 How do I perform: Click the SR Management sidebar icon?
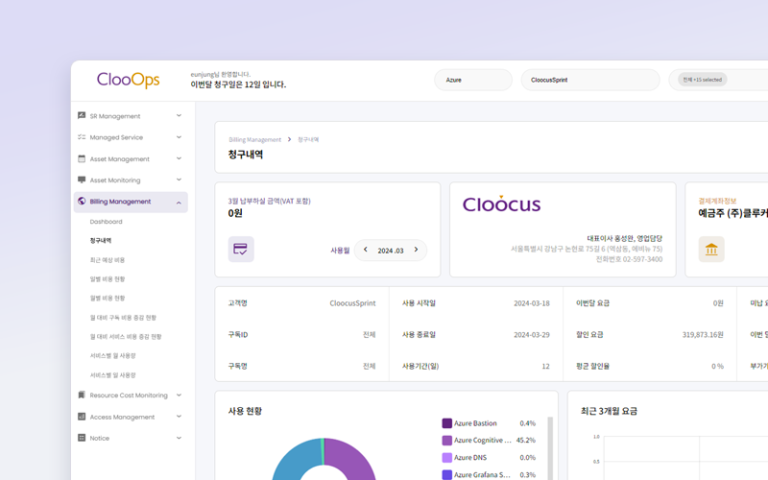(82, 116)
